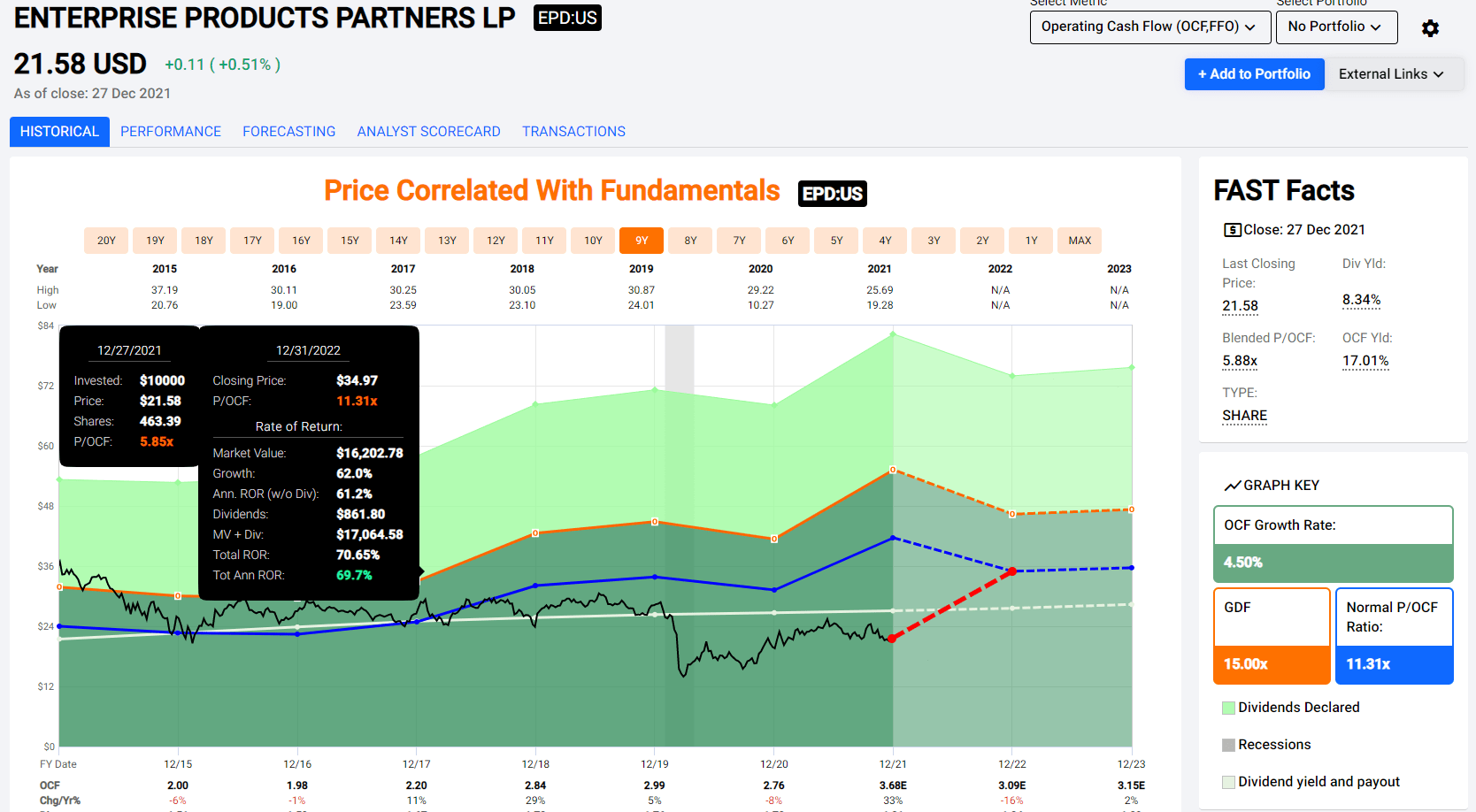The width and height of the screenshot is (1476, 812).
Task: Select the 15Y time range button
Action: click(350, 241)
